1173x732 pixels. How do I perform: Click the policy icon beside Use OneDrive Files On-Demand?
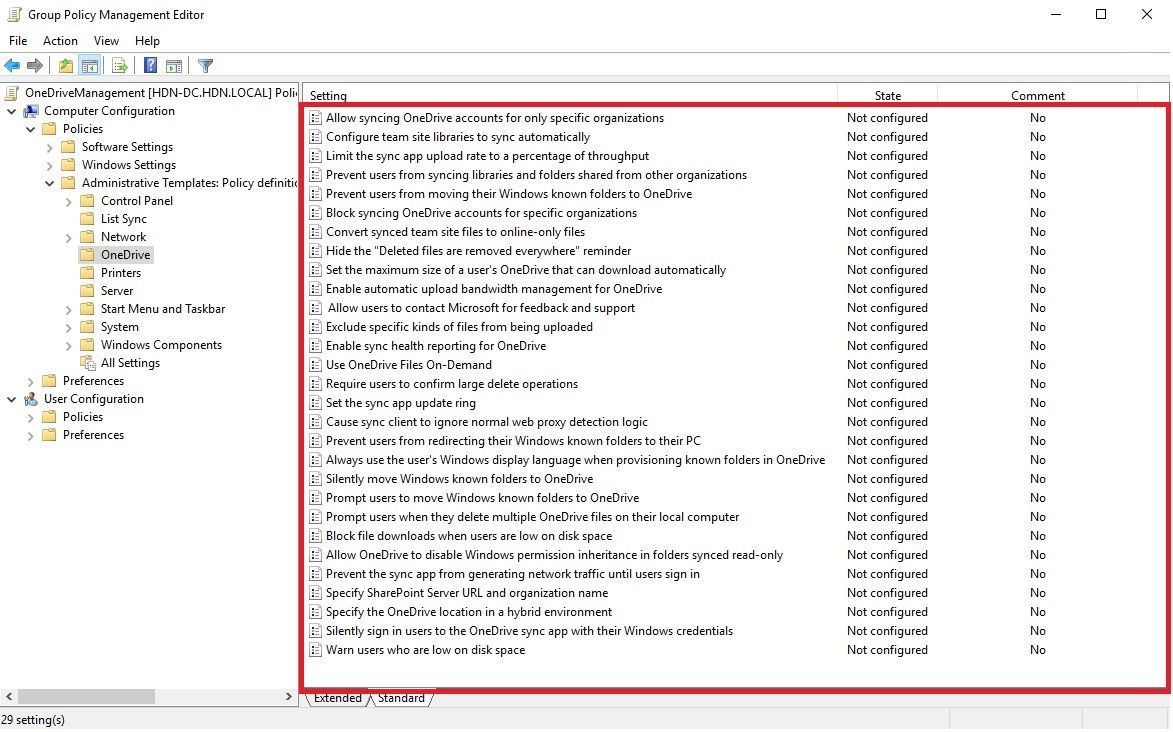(316, 365)
